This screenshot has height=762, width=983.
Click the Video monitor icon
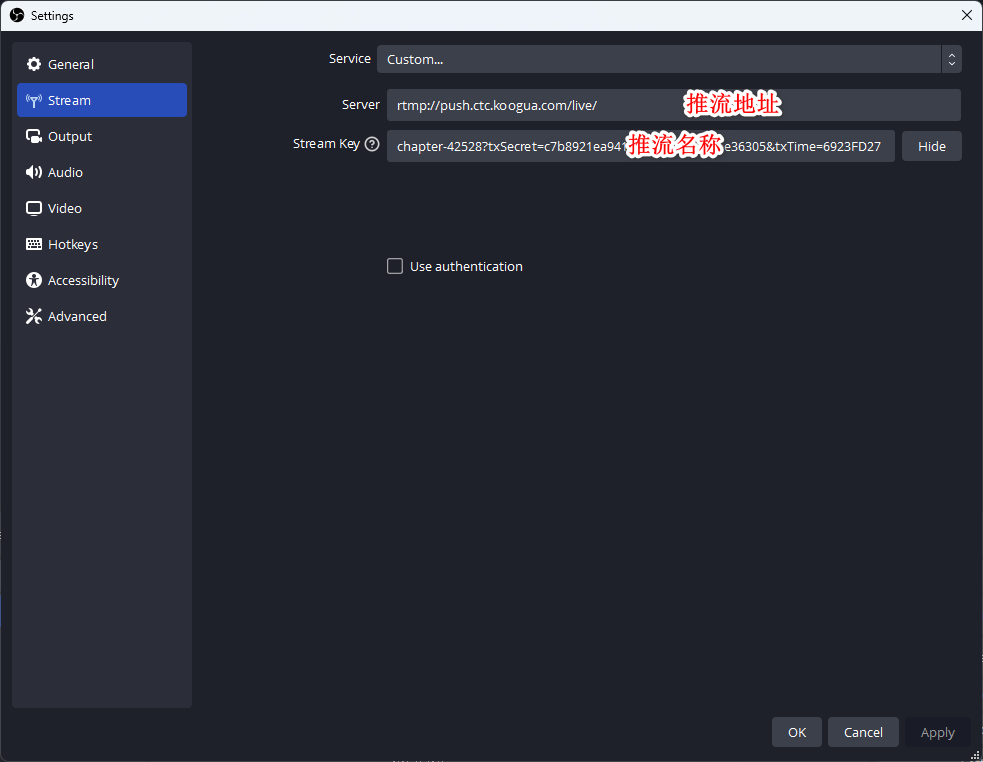[x=34, y=208]
